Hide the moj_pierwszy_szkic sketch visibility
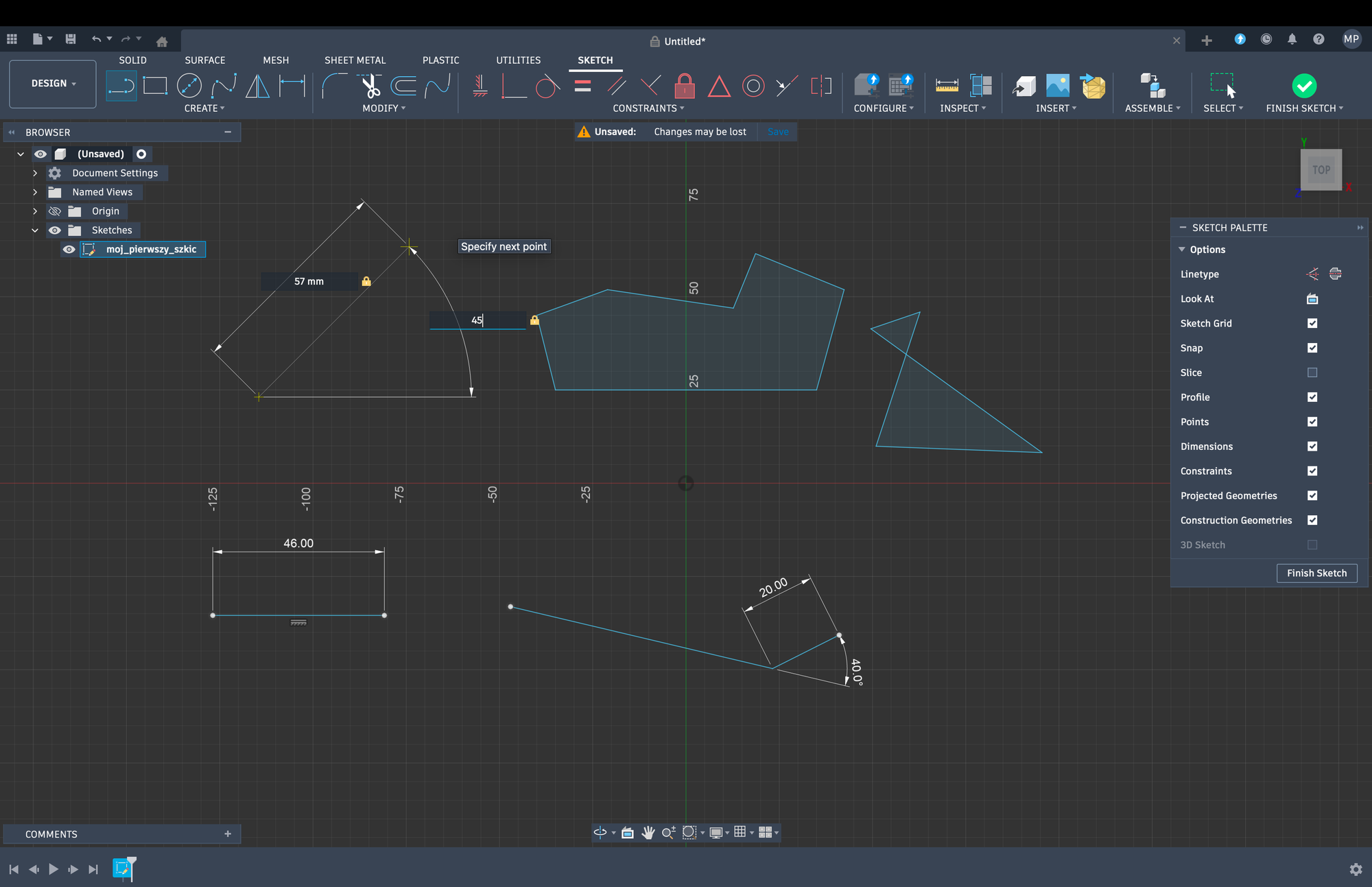Viewport: 1372px width, 887px height. point(69,250)
